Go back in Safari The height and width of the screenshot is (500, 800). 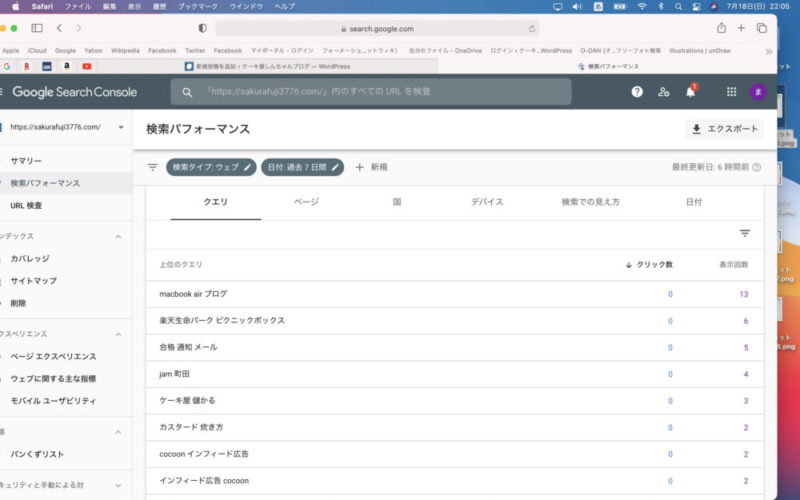[x=59, y=28]
